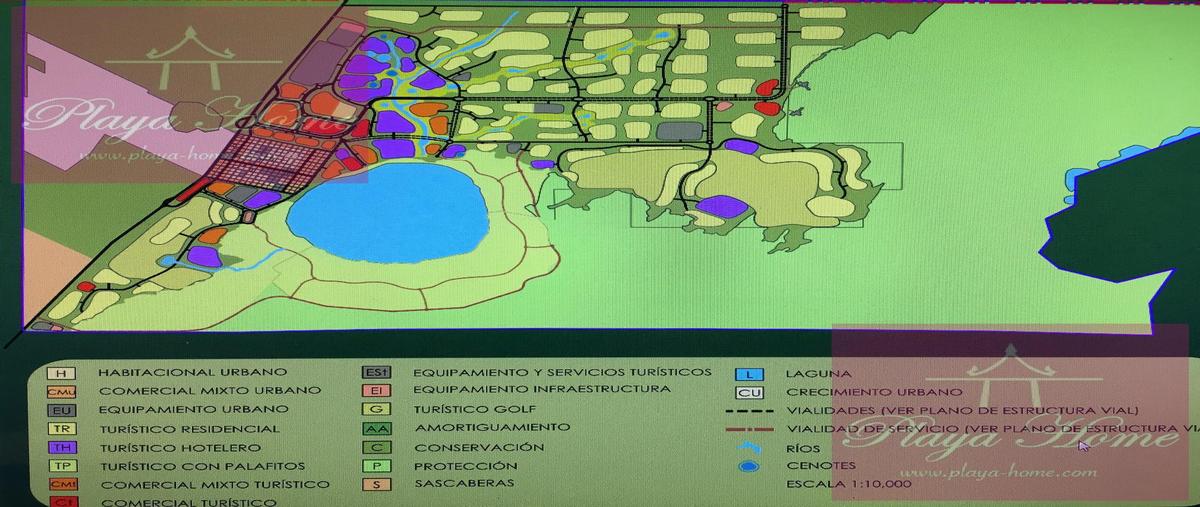Click the brown Vialidad de Servicio line symbol

click(750, 429)
